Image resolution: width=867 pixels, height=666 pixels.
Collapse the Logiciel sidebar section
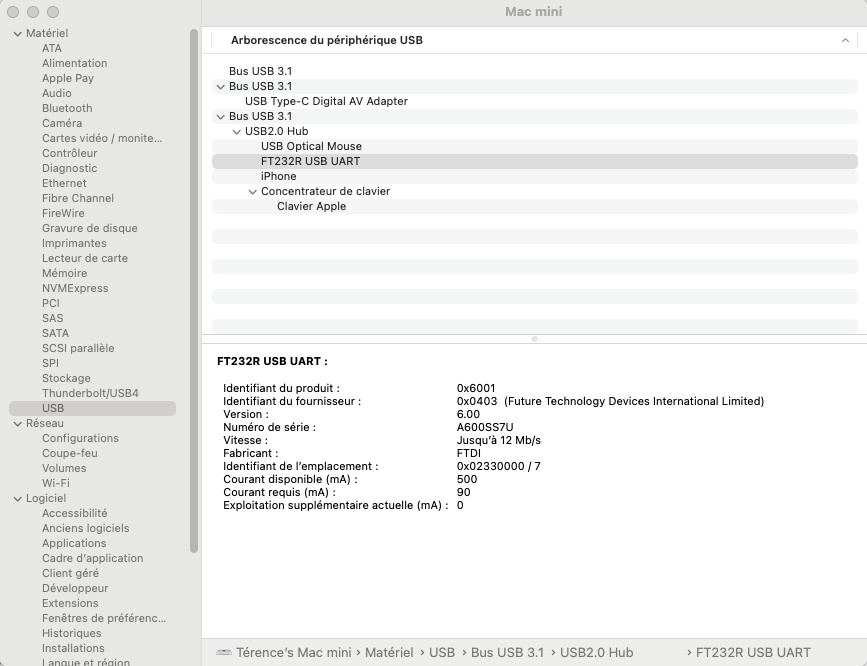(17, 499)
